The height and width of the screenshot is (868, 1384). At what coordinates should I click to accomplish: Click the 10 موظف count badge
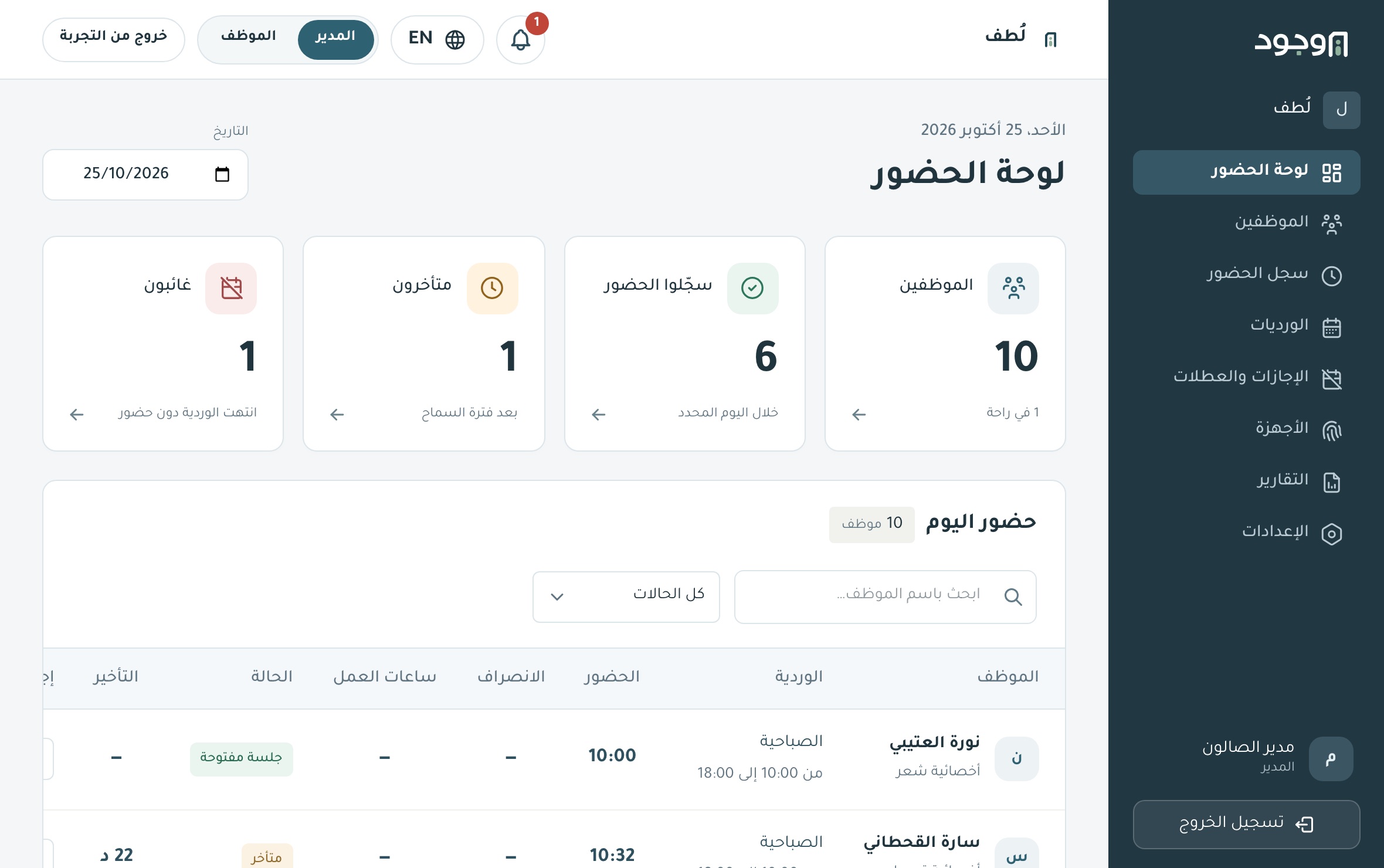click(872, 524)
